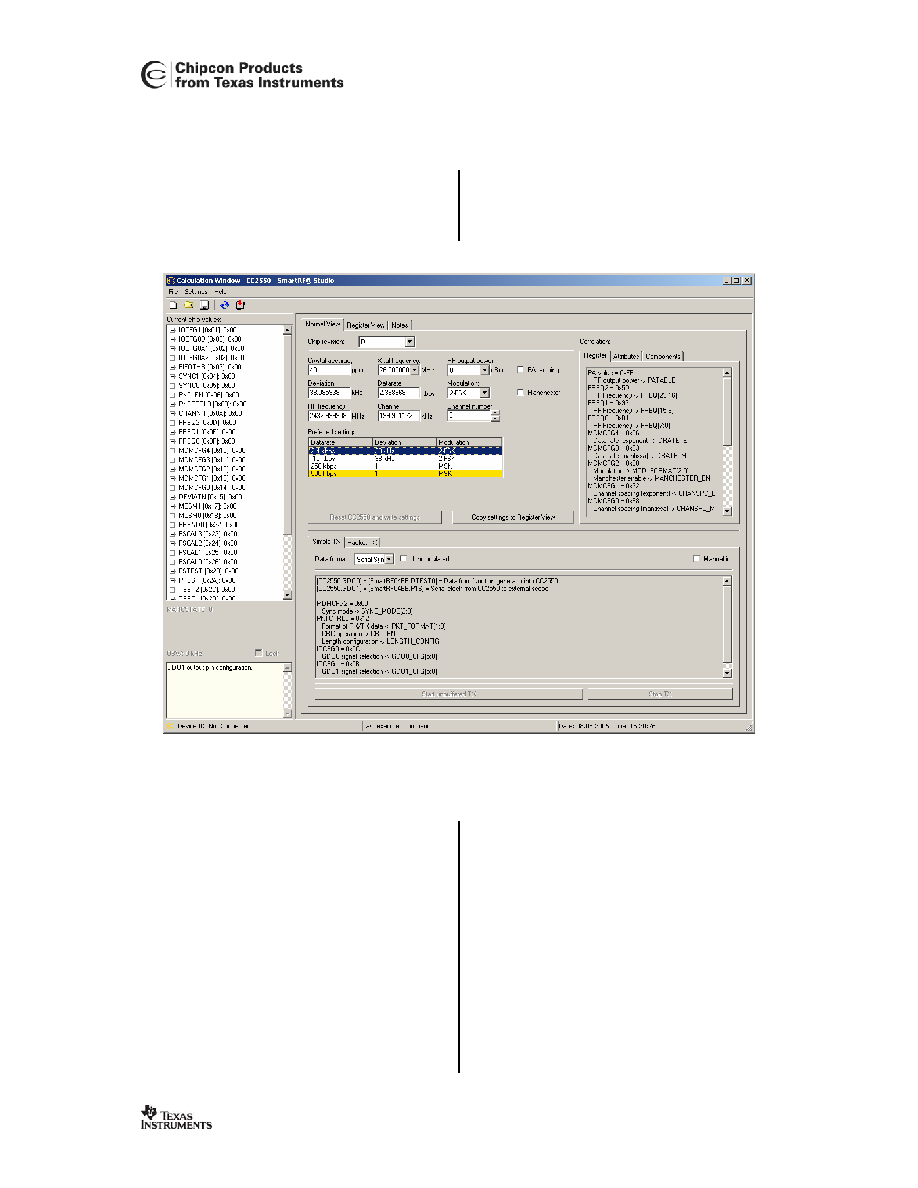Click the Stop TX button
Screen dimensions: 918x1188
click(x=660, y=694)
